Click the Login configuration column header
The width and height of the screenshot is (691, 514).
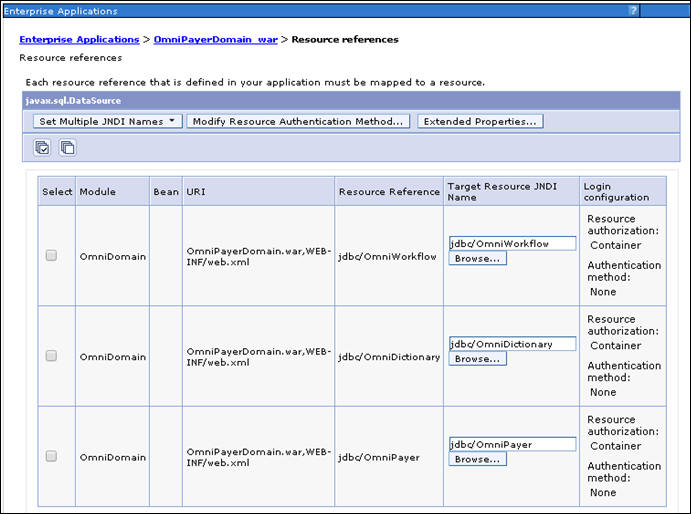[623, 192]
